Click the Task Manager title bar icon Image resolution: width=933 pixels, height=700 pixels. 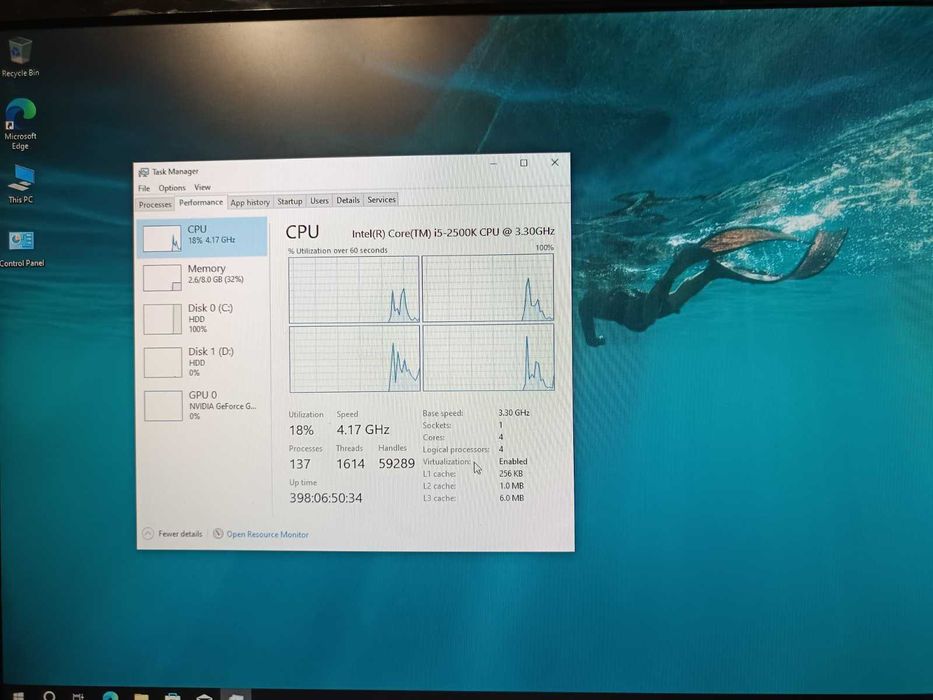tap(143, 172)
